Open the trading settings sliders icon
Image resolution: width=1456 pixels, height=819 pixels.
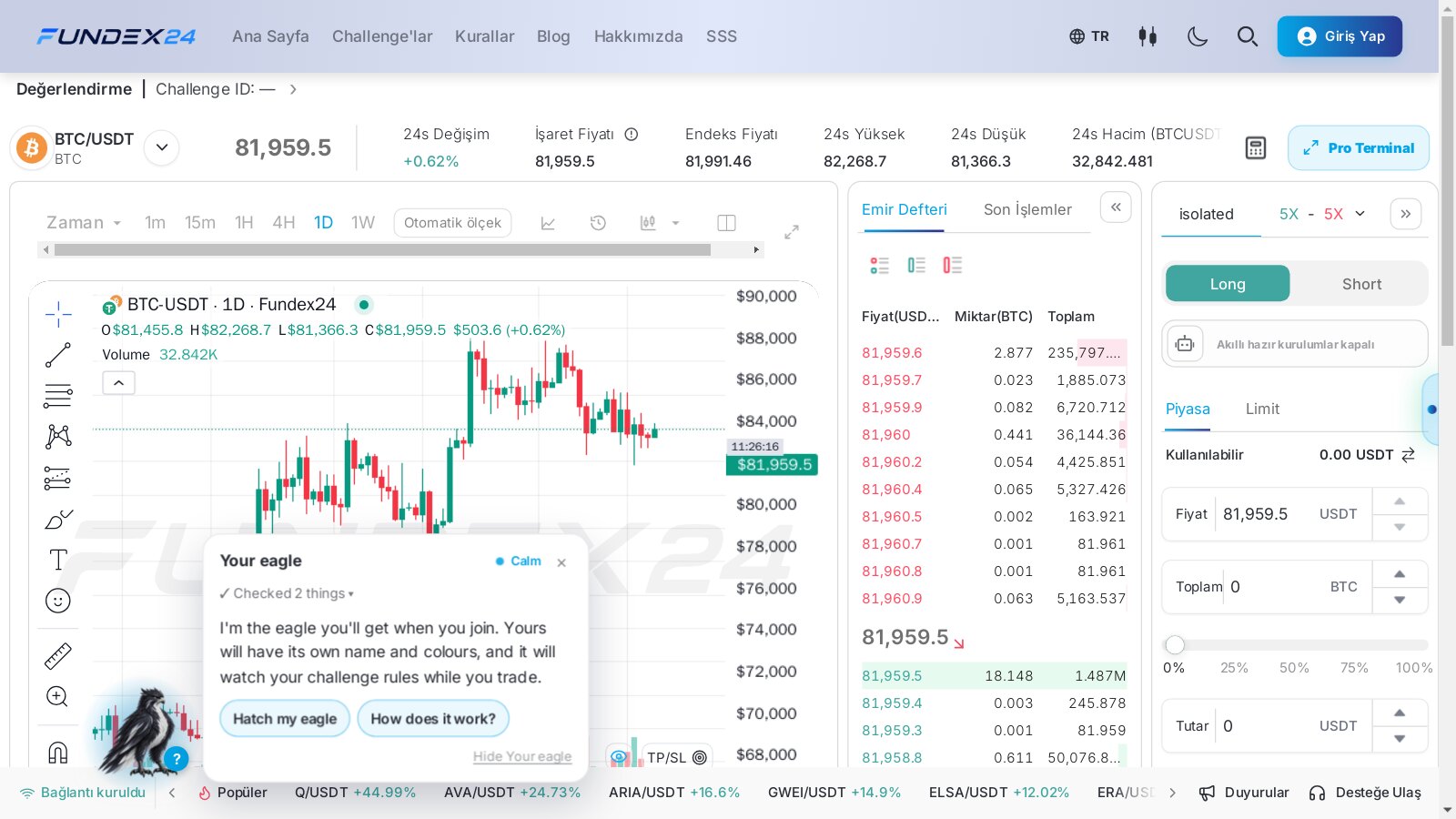pos(1148,36)
